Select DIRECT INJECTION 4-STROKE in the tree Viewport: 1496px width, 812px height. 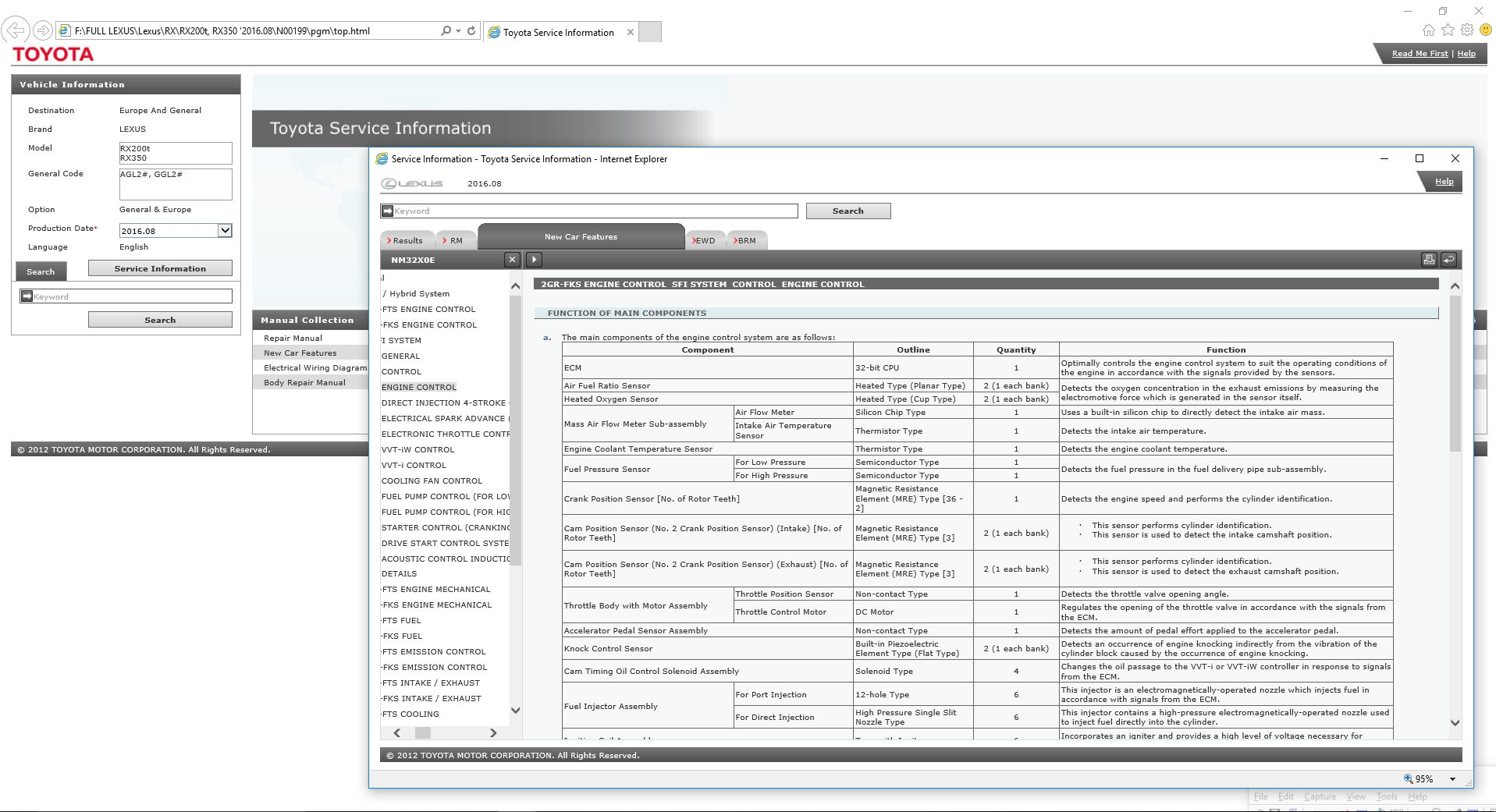pos(443,402)
